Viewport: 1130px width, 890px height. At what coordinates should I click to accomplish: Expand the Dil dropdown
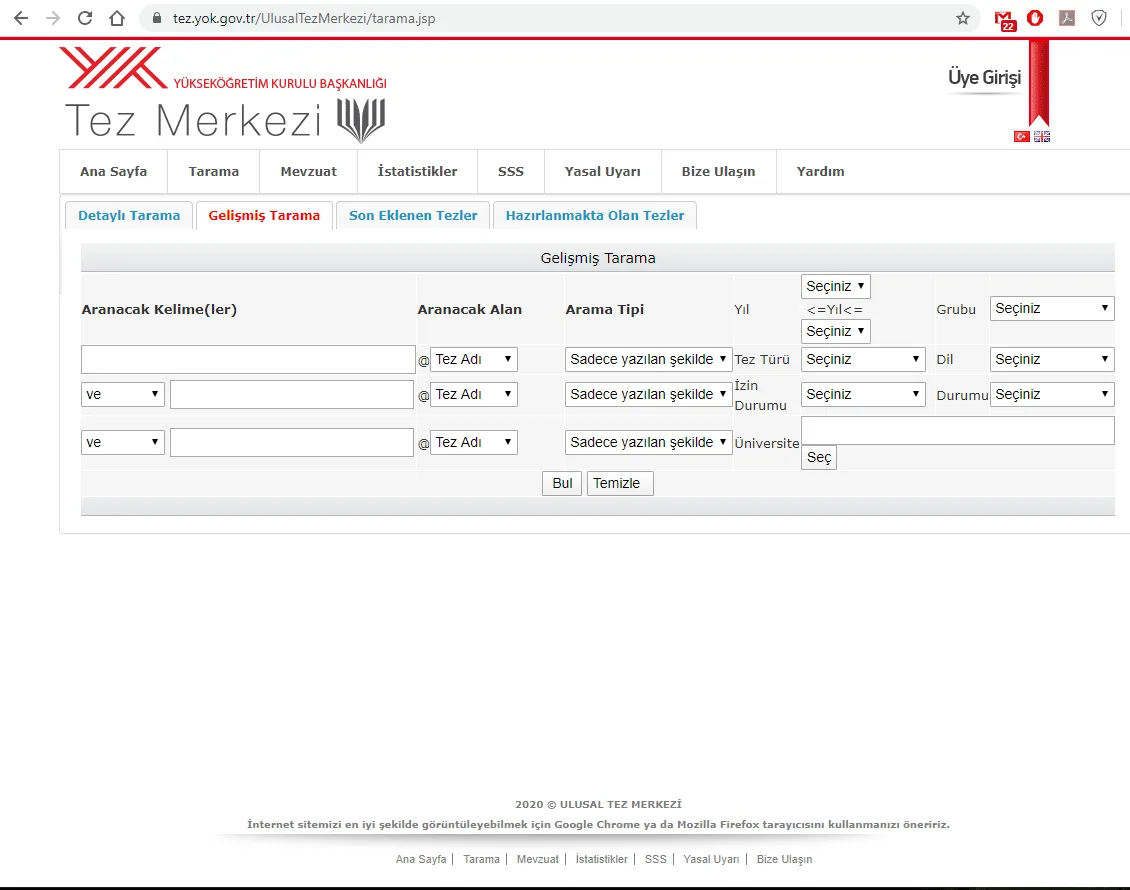(1052, 359)
